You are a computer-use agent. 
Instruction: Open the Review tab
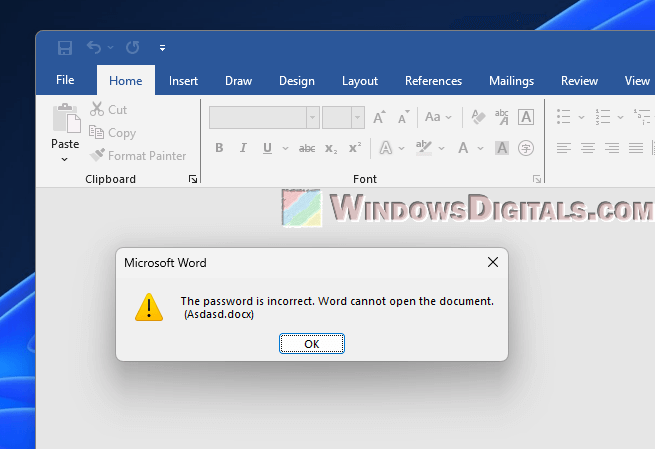[x=579, y=81]
